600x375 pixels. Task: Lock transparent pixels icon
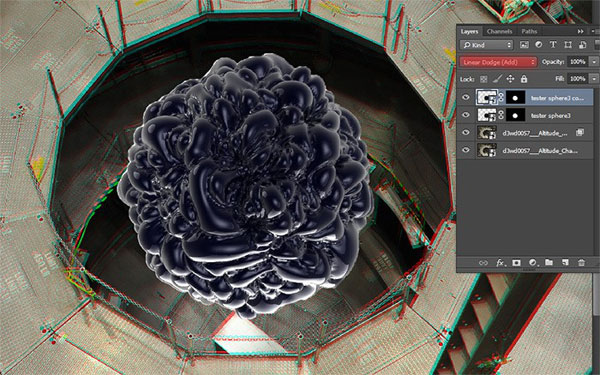(484, 79)
